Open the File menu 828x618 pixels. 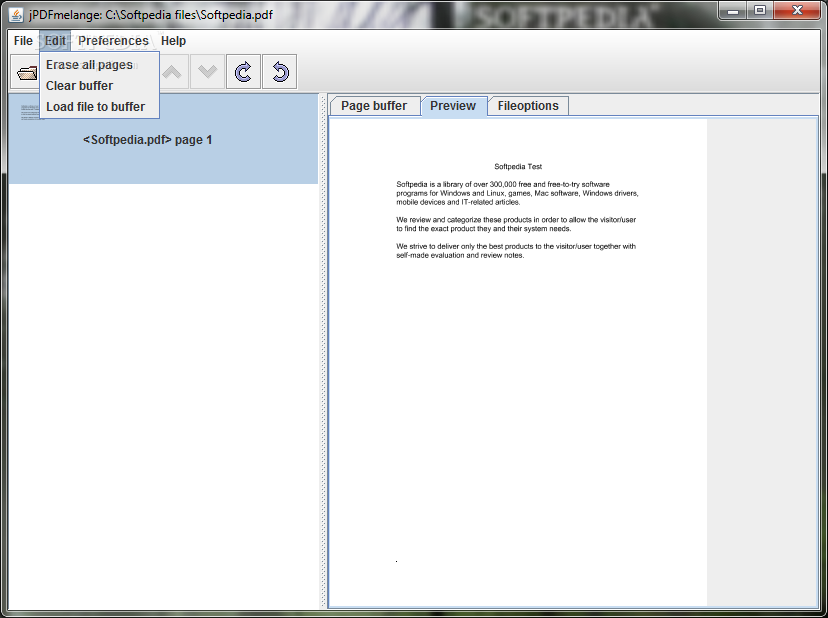pyautogui.click(x=23, y=41)
